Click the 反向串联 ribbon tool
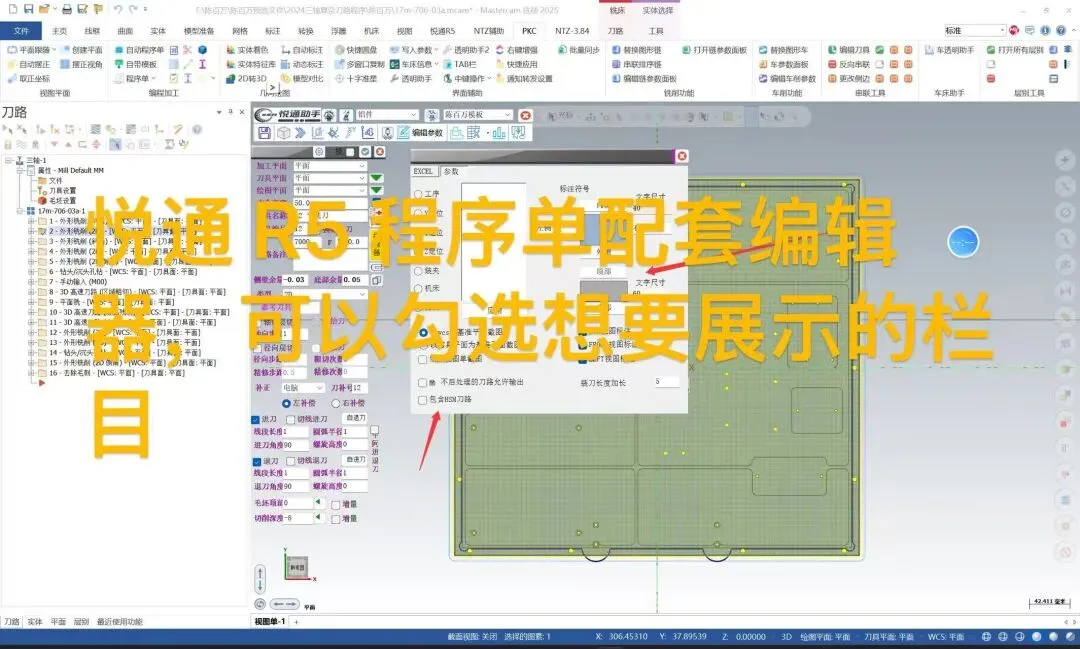This screenshot has height=649, width=1080. coord(849,64)
